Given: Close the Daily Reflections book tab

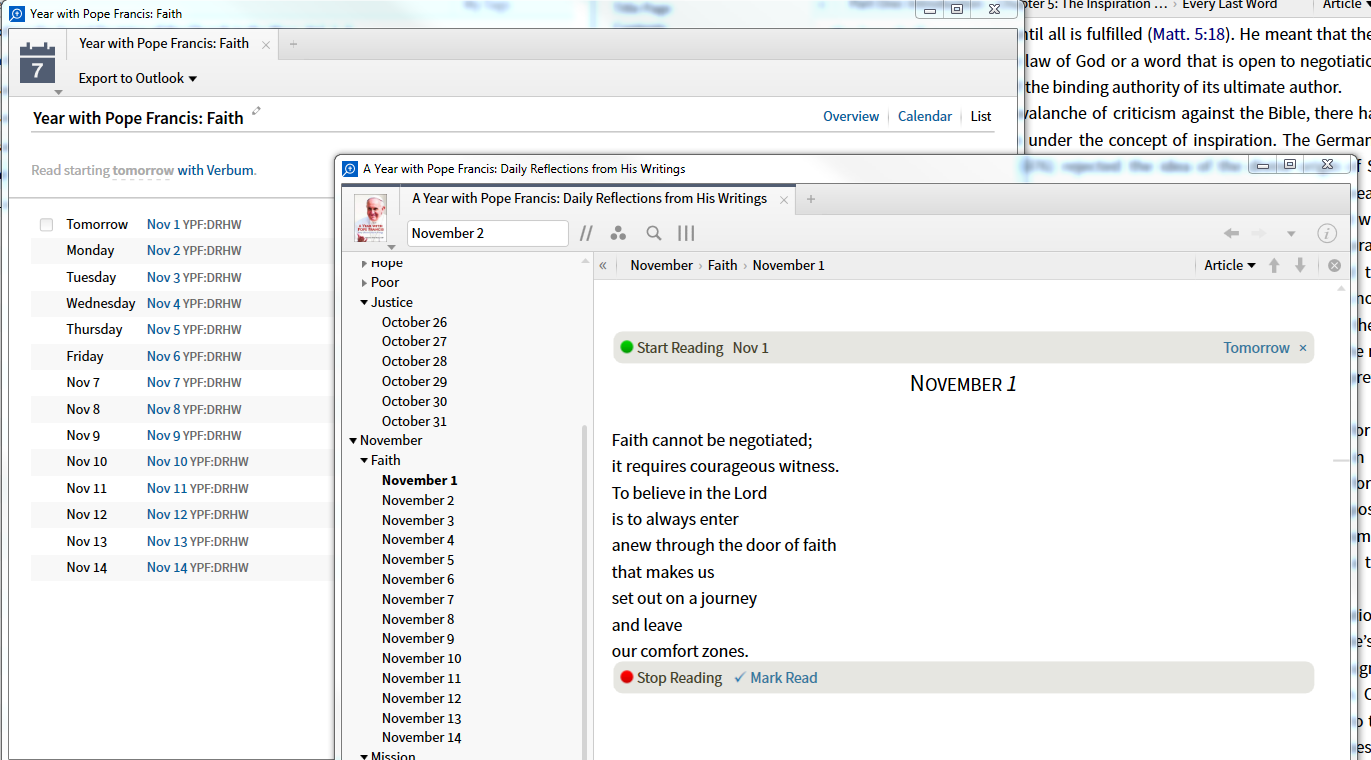Looking at the screenshot, I should point(784,200).
